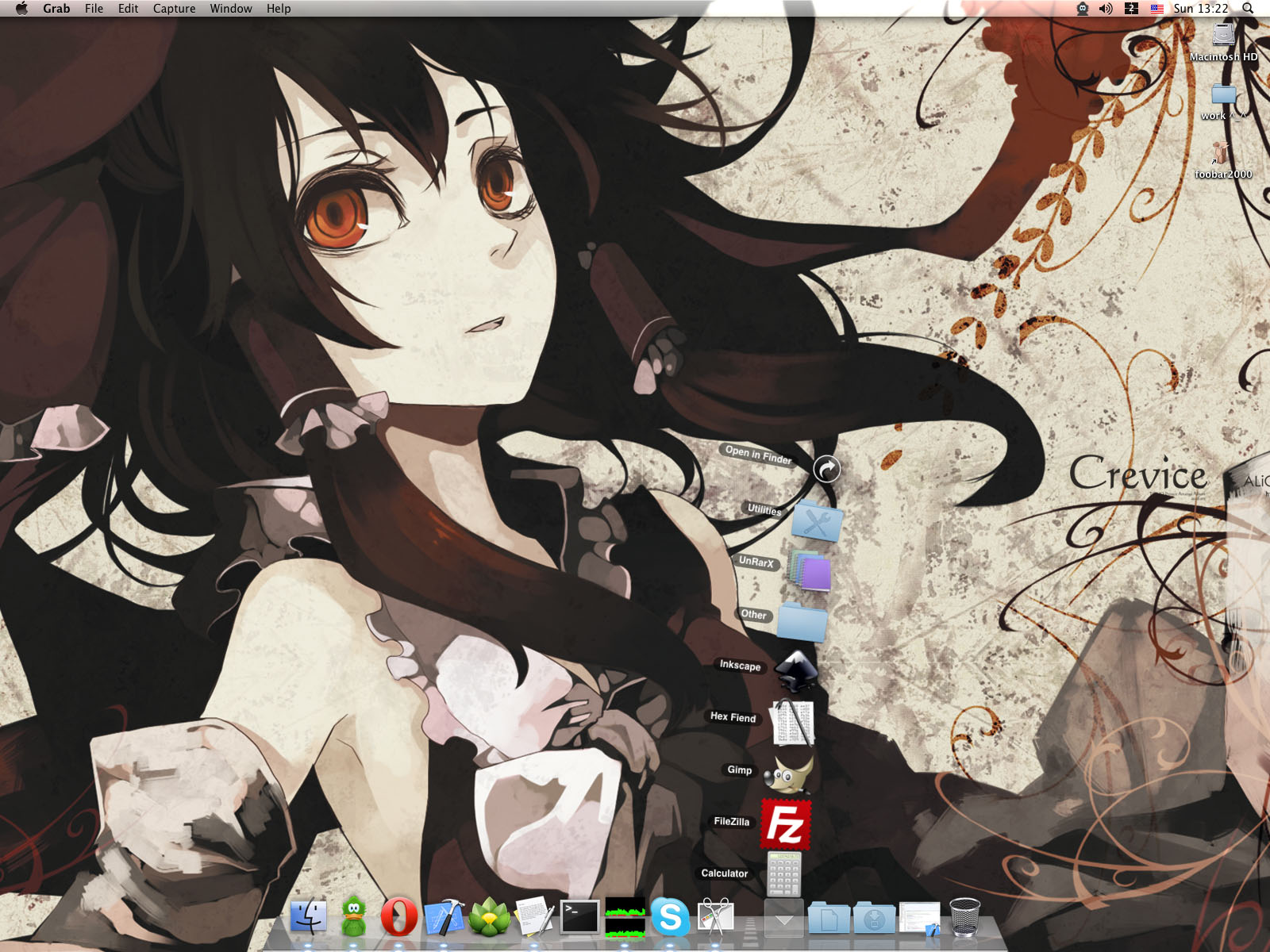The width and height of the screenshot is (1270, 952).
Task: Open the Capture menu
Action: tap(174, 9)
